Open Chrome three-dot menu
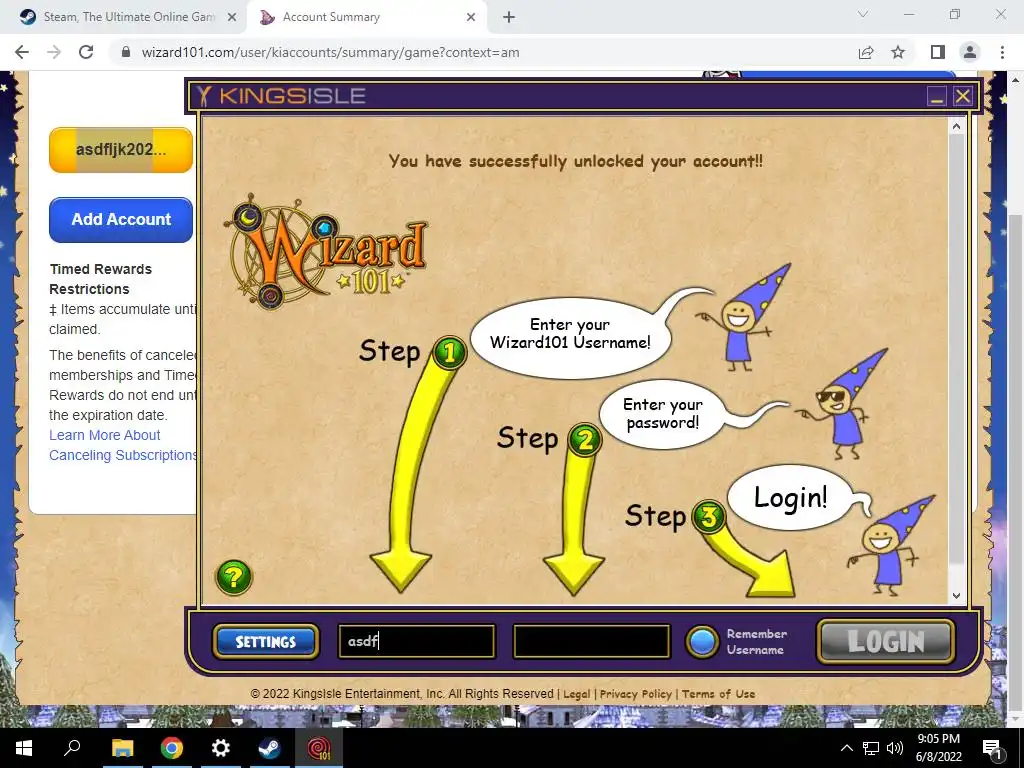The width and height of the screenshot is (1024, 768). point(1002,52)
